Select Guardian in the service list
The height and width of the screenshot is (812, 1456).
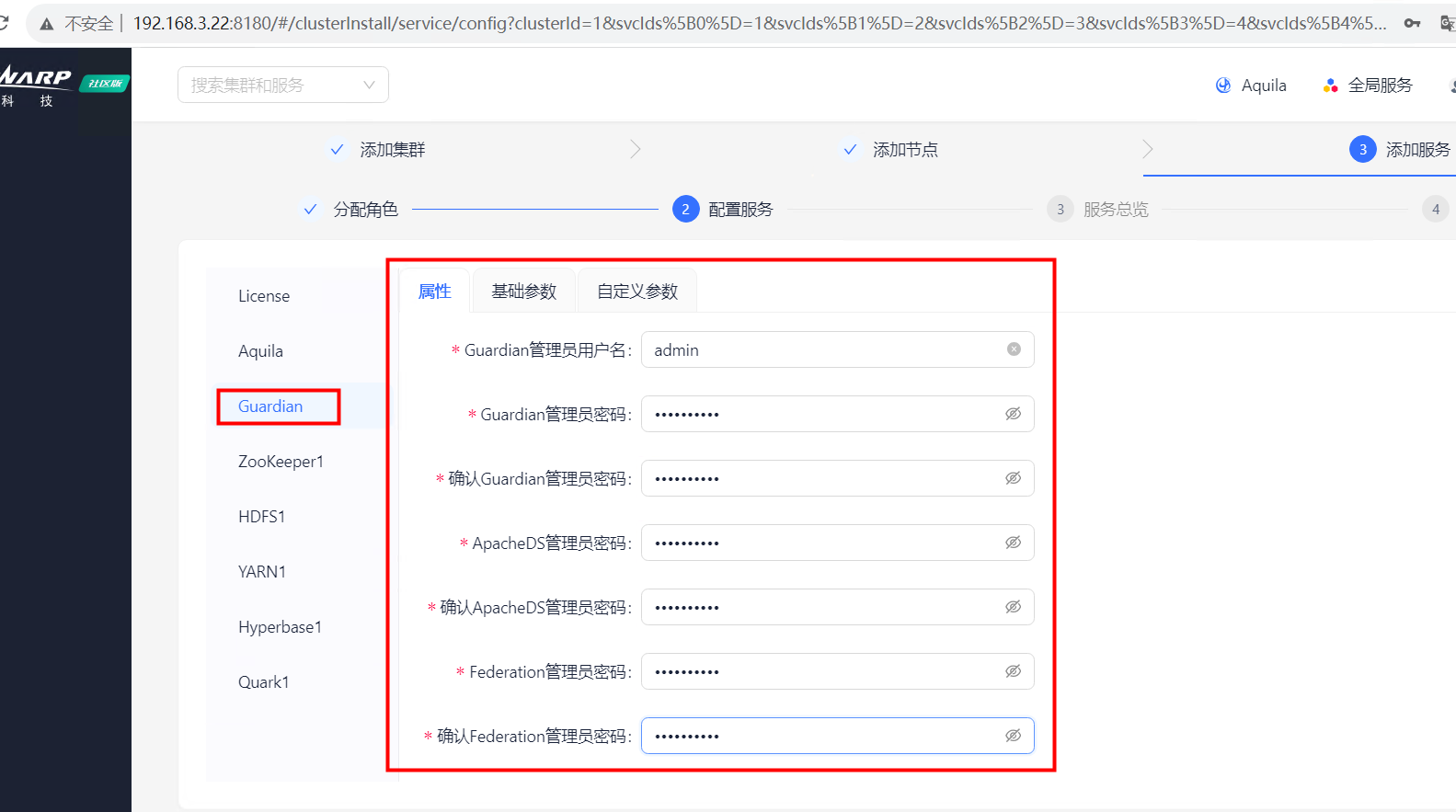click(x=270, y=406)
